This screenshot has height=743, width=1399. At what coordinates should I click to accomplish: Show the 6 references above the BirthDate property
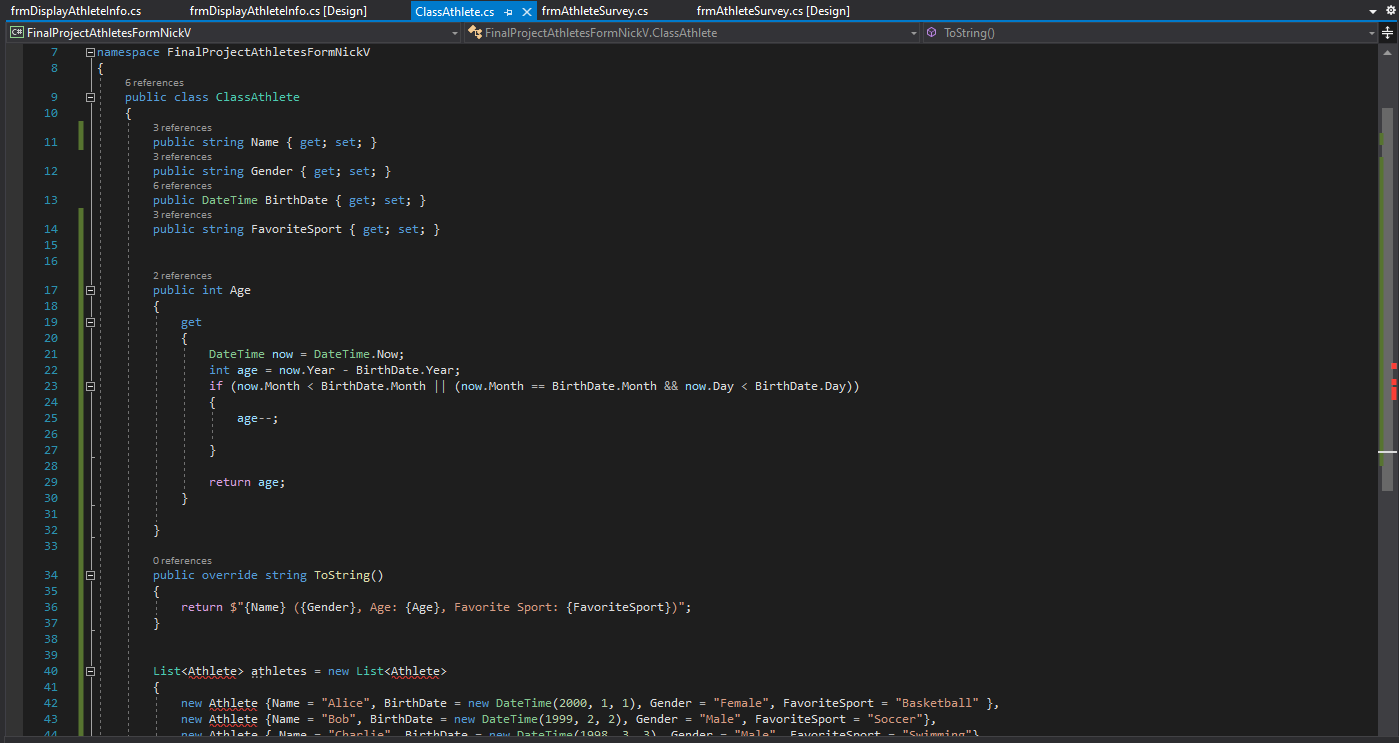[x=182, y=186]
